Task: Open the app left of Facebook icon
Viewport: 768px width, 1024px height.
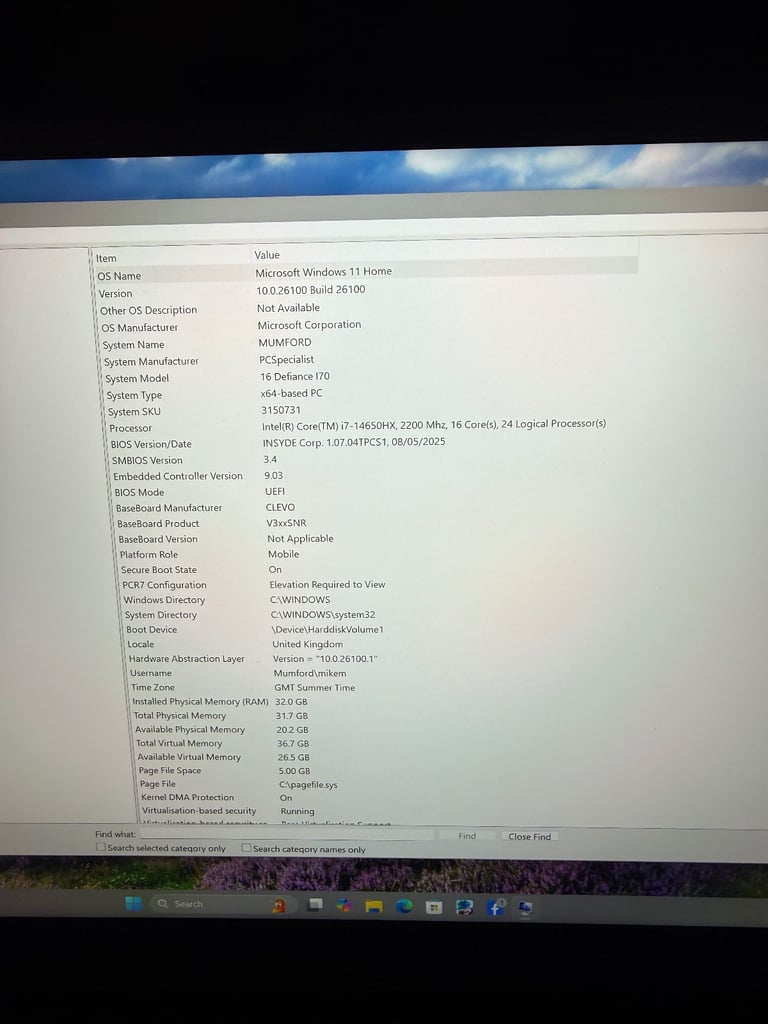Action: (464, 907)
